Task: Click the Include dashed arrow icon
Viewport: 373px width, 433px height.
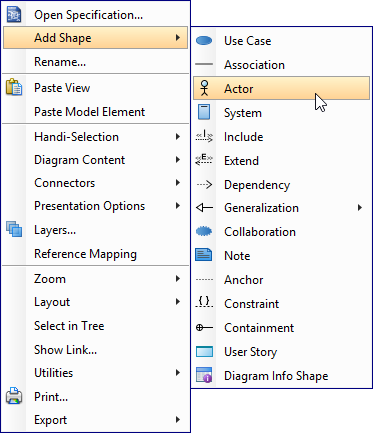Action: [x=204, y=136]
